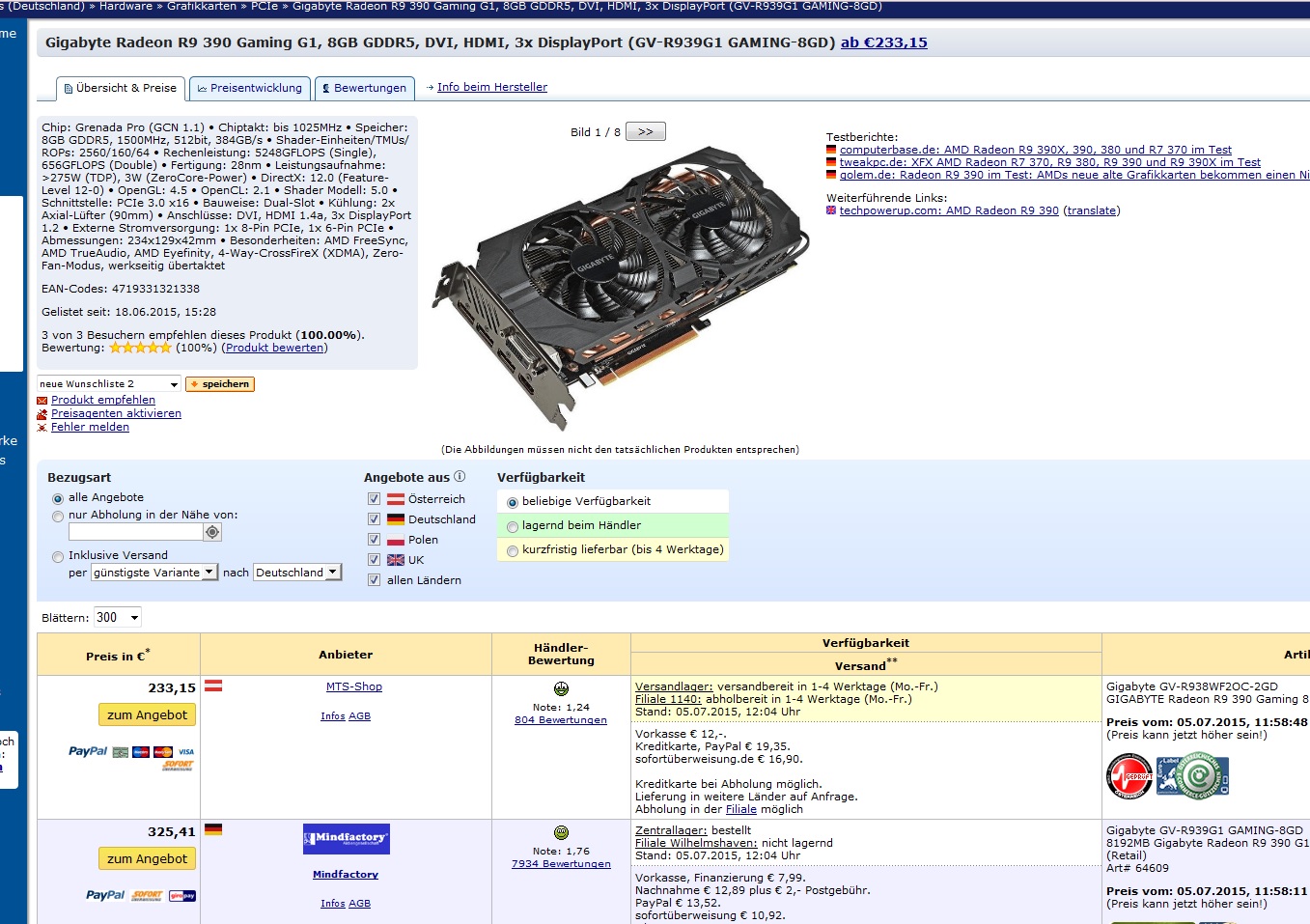Click the German flag beside the 325,41 price
The image size is (1310, 924).
tap(213, 829)
